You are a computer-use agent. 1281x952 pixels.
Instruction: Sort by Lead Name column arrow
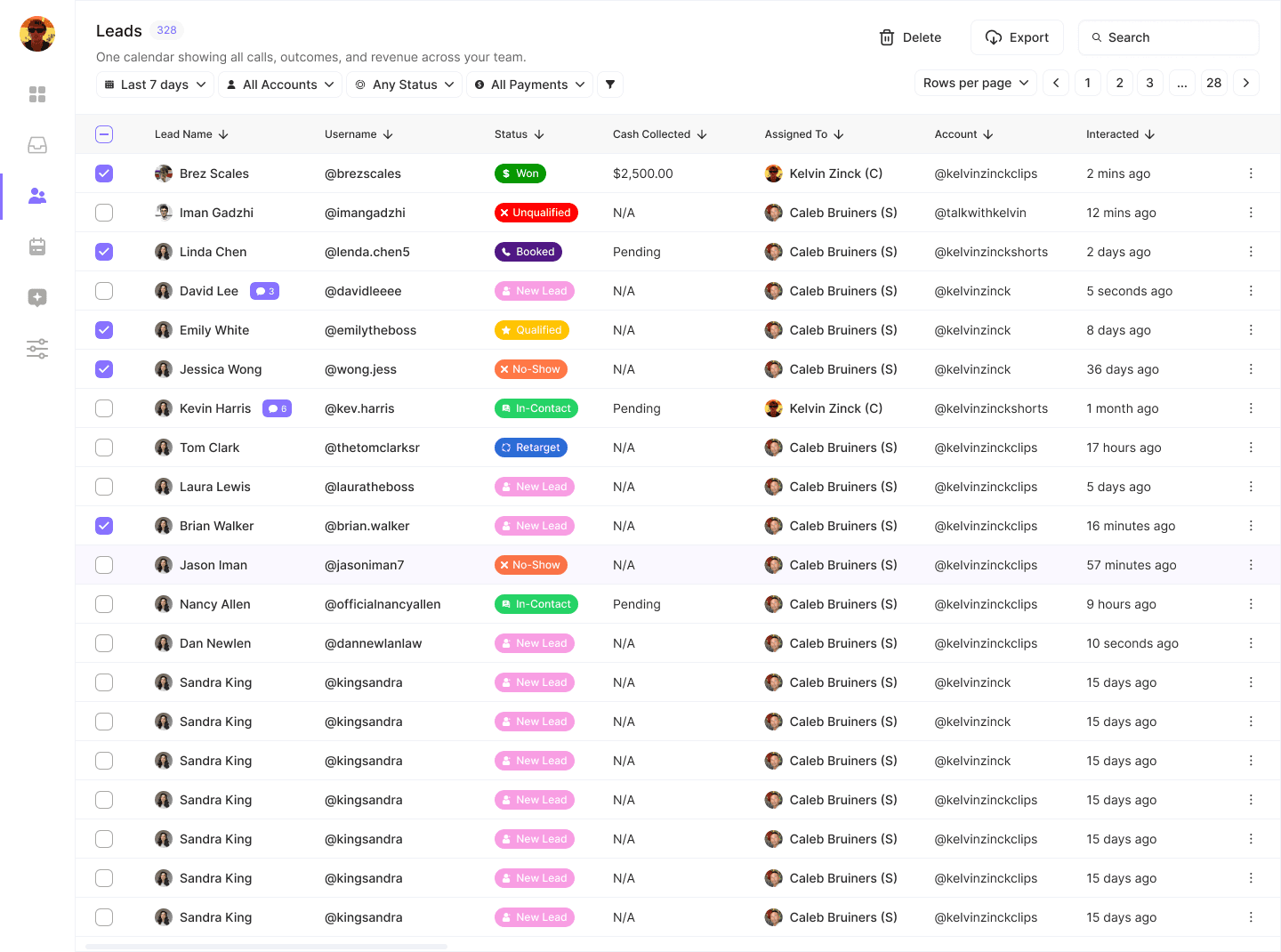pos(223,134)
